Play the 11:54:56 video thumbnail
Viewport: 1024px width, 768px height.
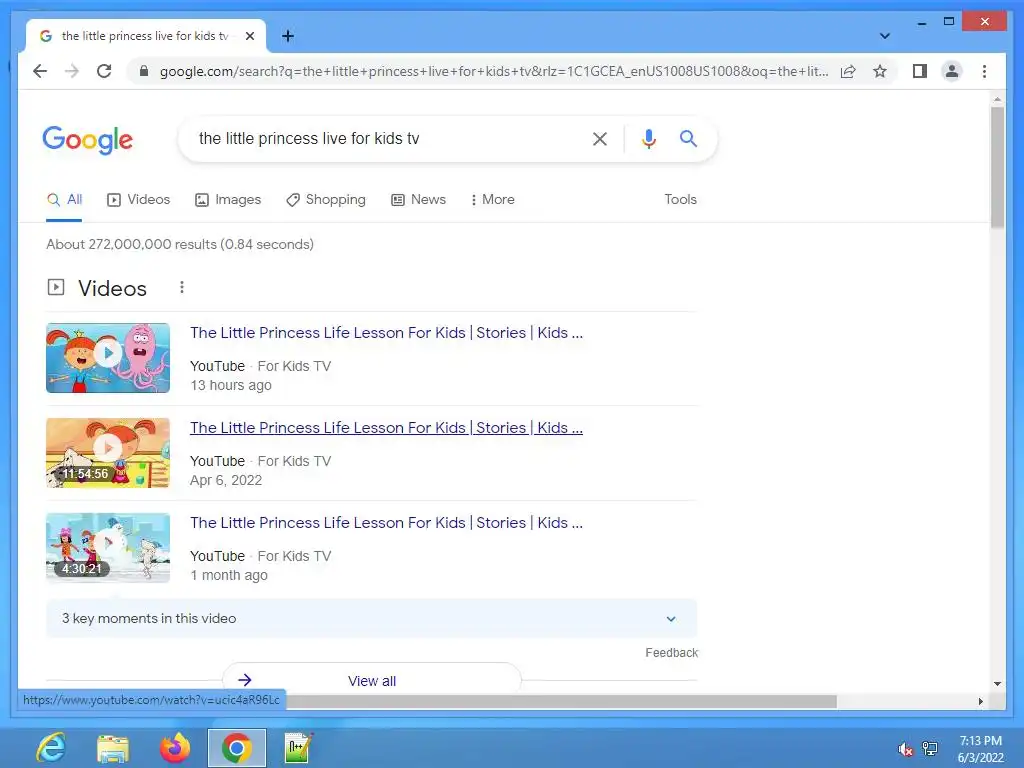click(x=108, y=453)
